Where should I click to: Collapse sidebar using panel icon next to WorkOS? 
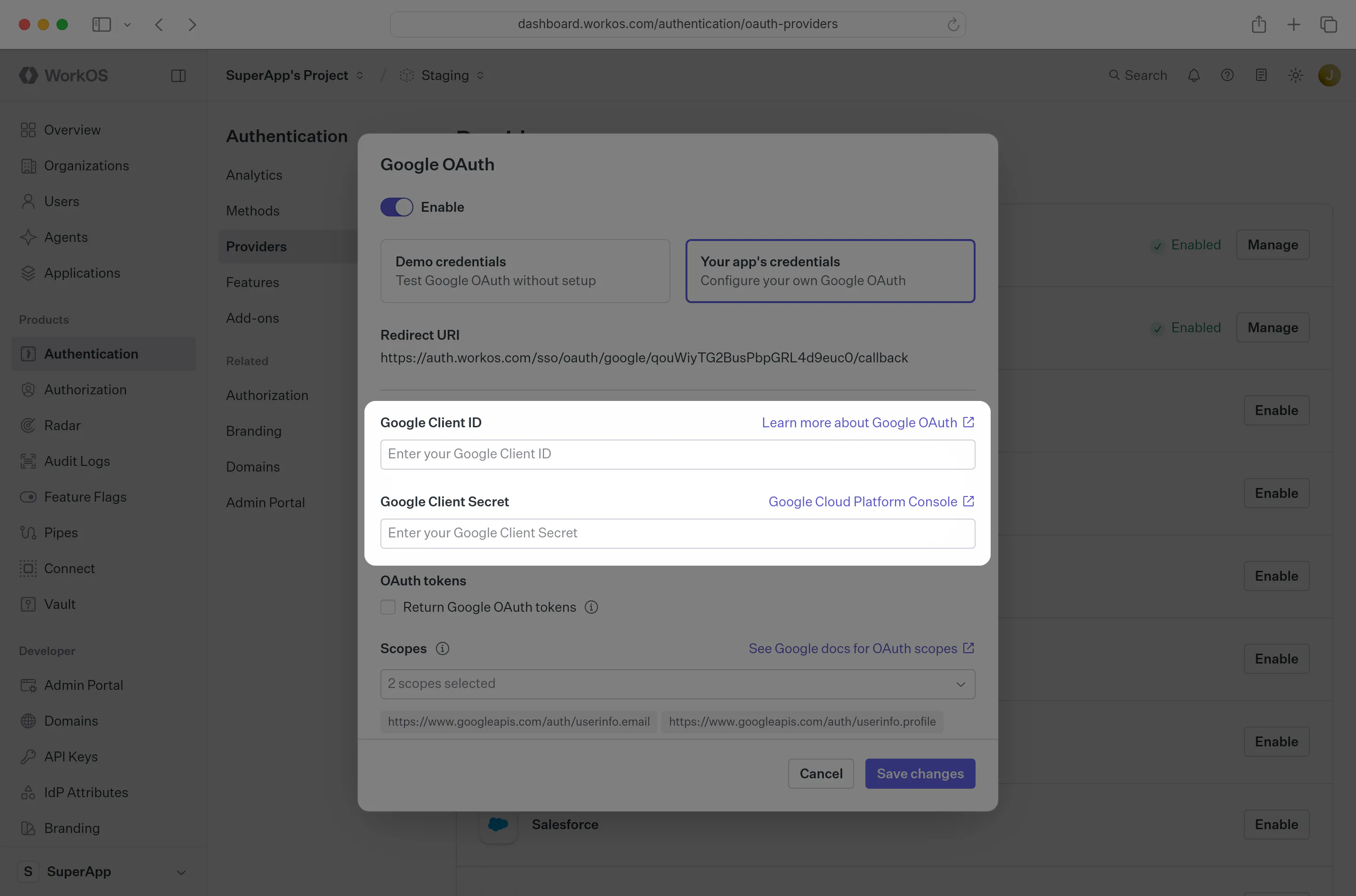tap(178, 75)
